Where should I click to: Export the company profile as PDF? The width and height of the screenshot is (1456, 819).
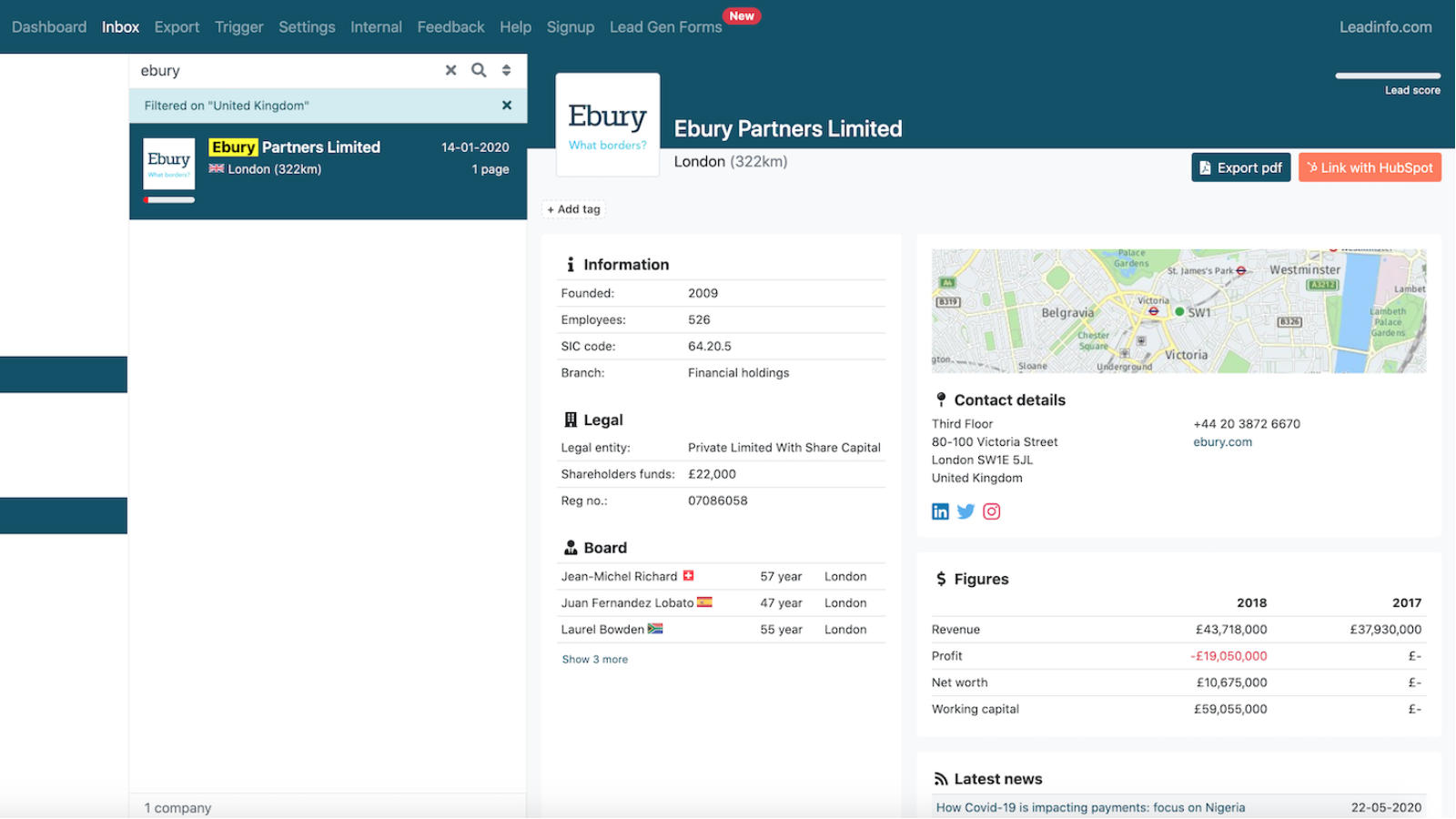(1240, 167)
